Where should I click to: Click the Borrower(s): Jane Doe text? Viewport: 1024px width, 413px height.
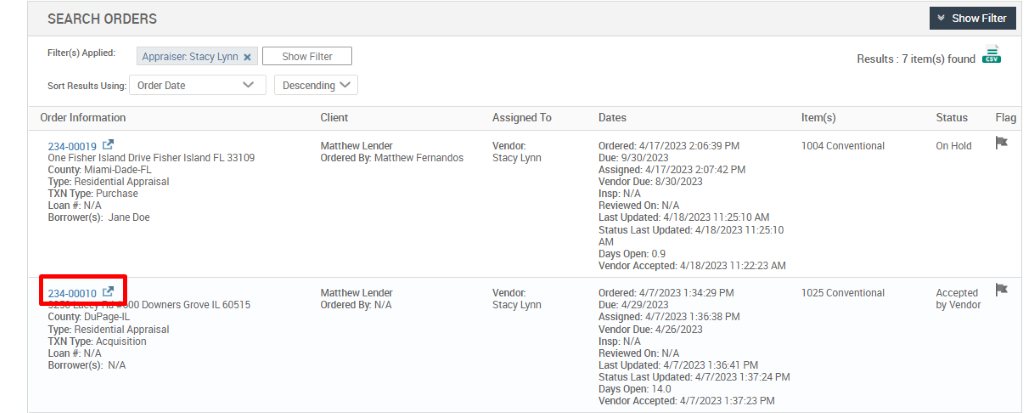coord(99,218)
